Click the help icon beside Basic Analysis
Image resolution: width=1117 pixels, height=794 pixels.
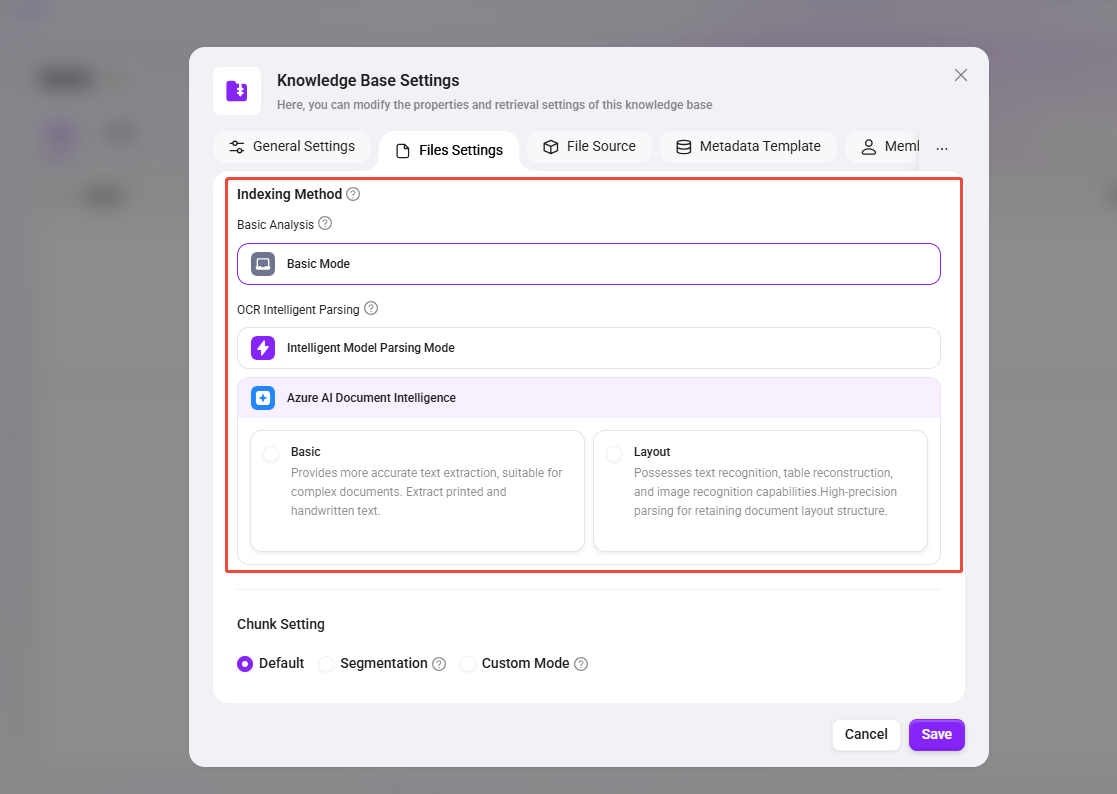(325, 224)
